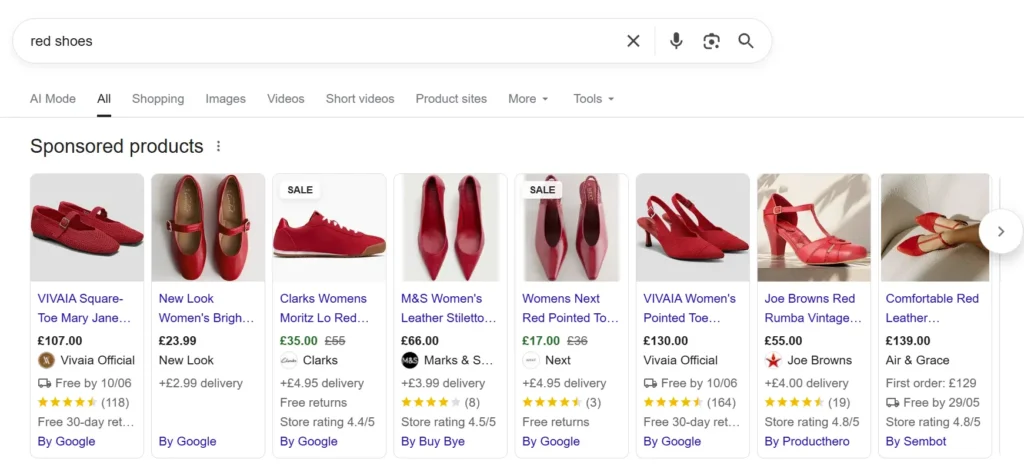Click the star rating with 3 reviews
1024x469 pixels.
(562, 402)
